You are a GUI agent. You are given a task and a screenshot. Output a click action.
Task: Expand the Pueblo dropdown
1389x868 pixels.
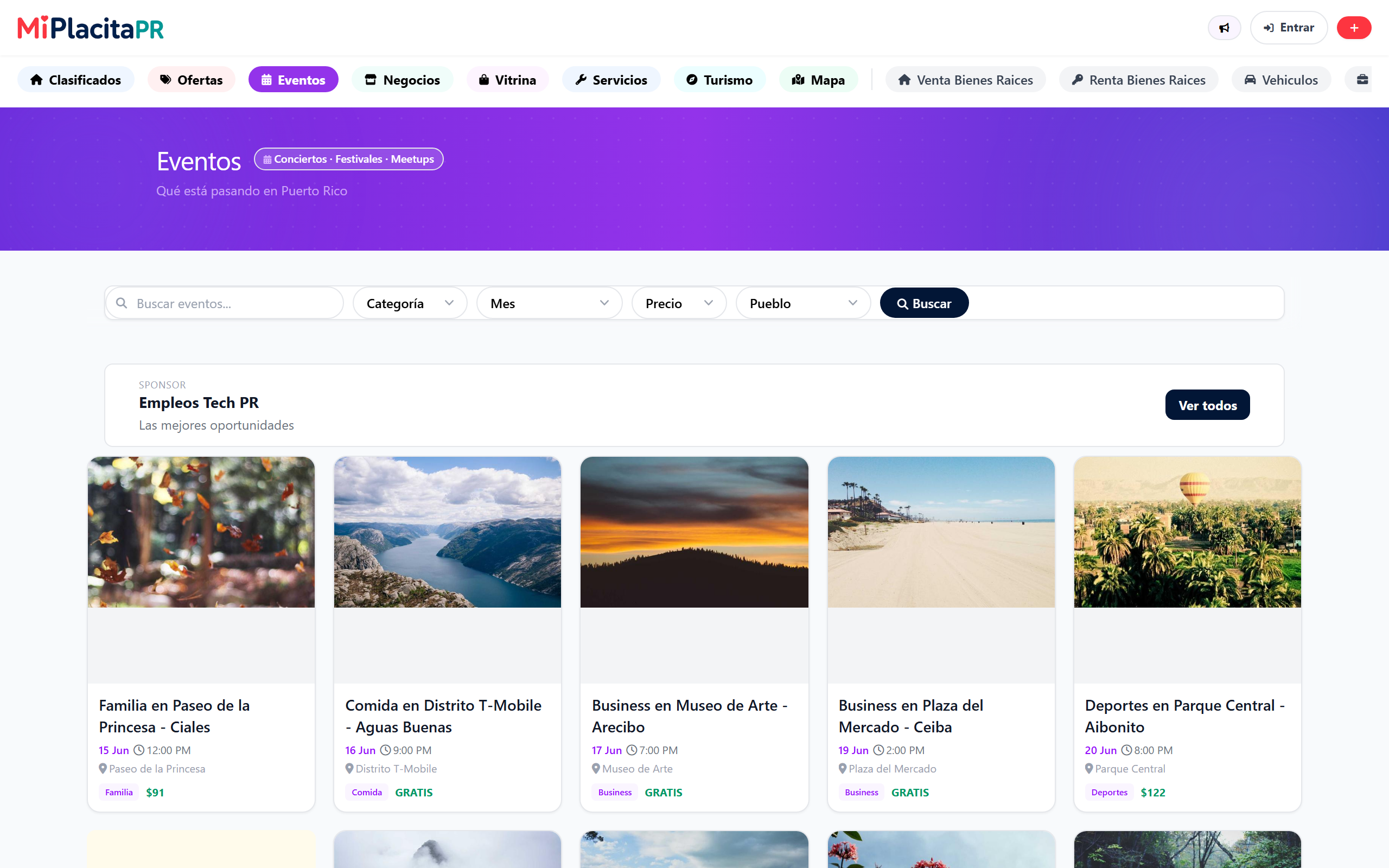(x=803, y=303)
